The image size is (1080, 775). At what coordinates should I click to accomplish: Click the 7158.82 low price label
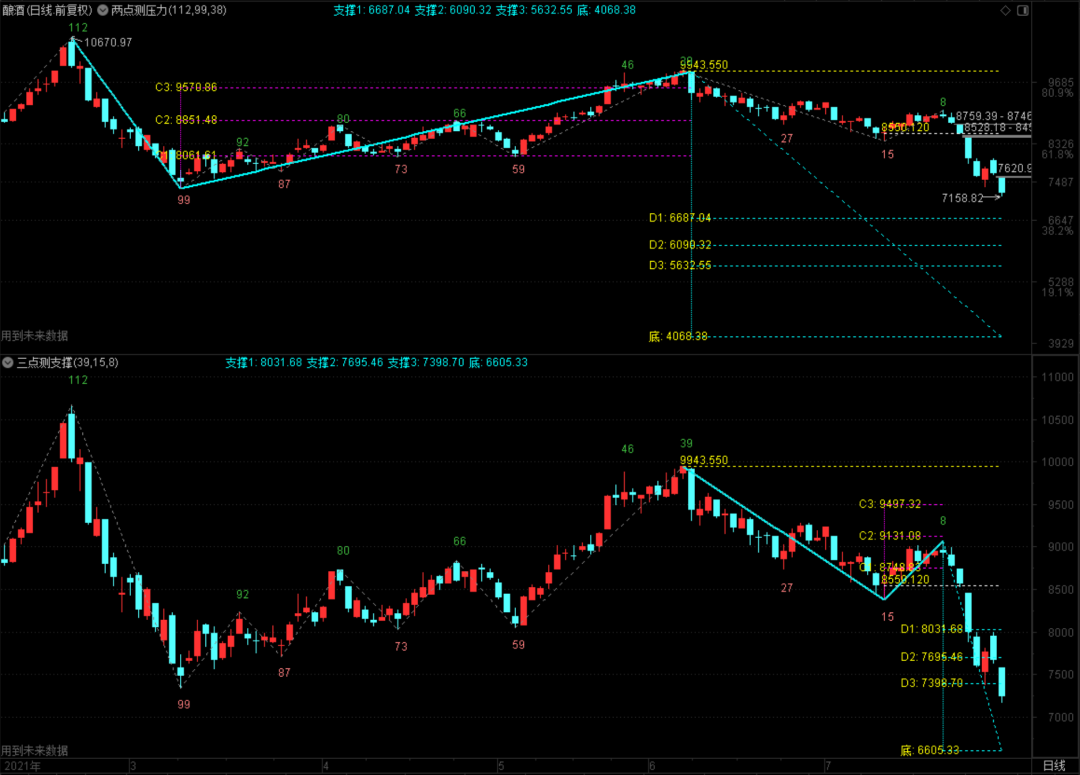pyautogui.click(x=962, y=198)
